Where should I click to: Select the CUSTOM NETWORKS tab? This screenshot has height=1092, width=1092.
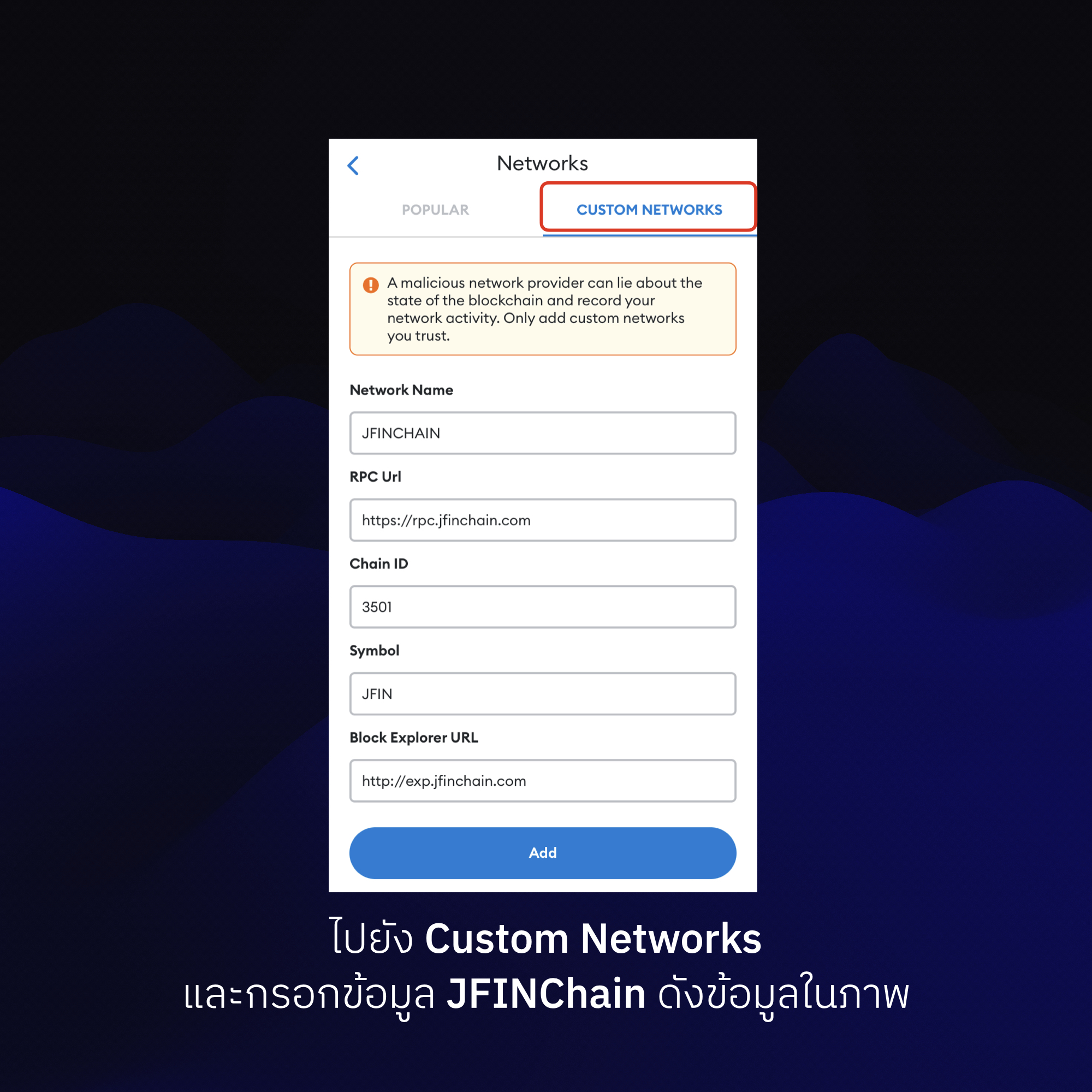click(649, 210)
